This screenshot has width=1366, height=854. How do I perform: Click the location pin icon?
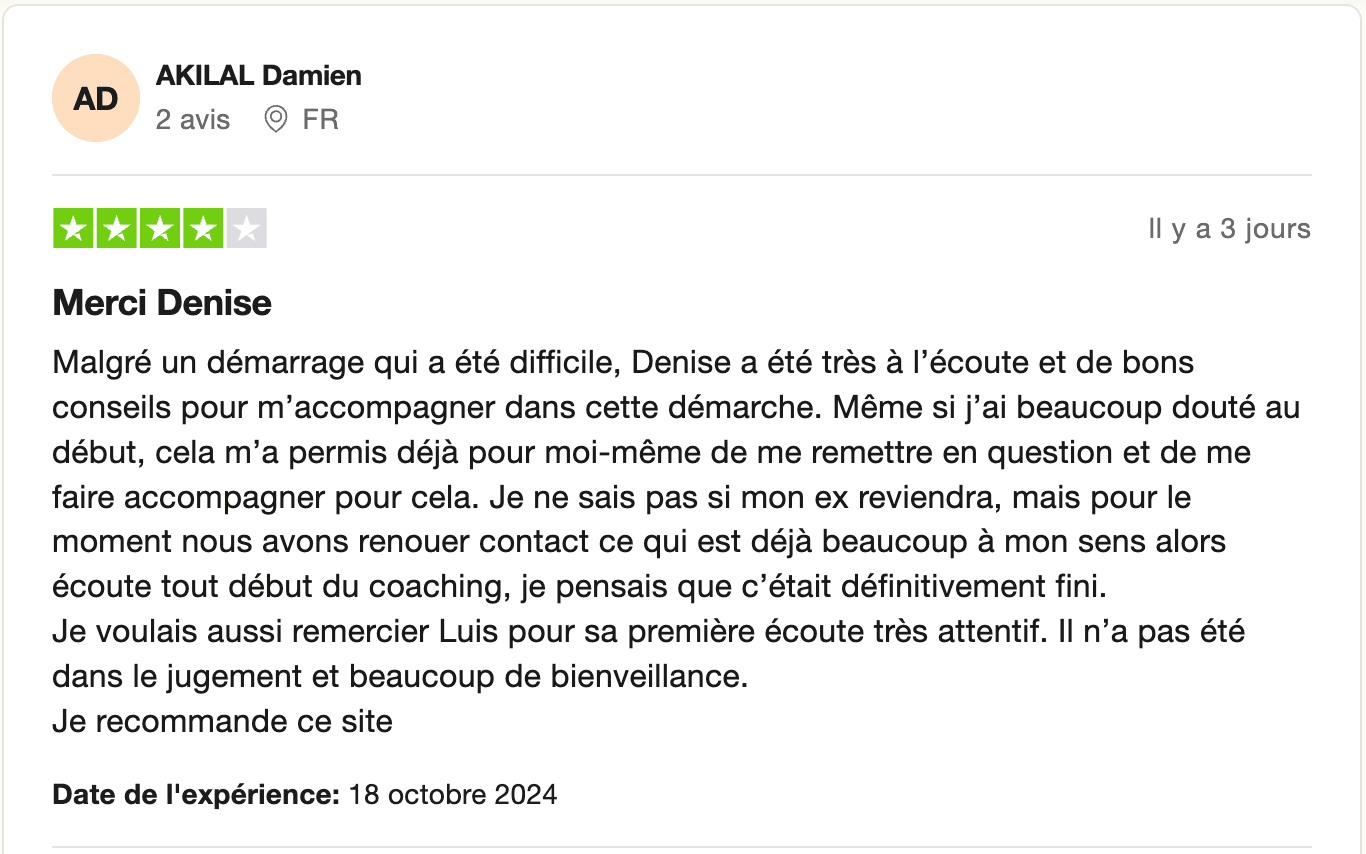click(275, 120)
